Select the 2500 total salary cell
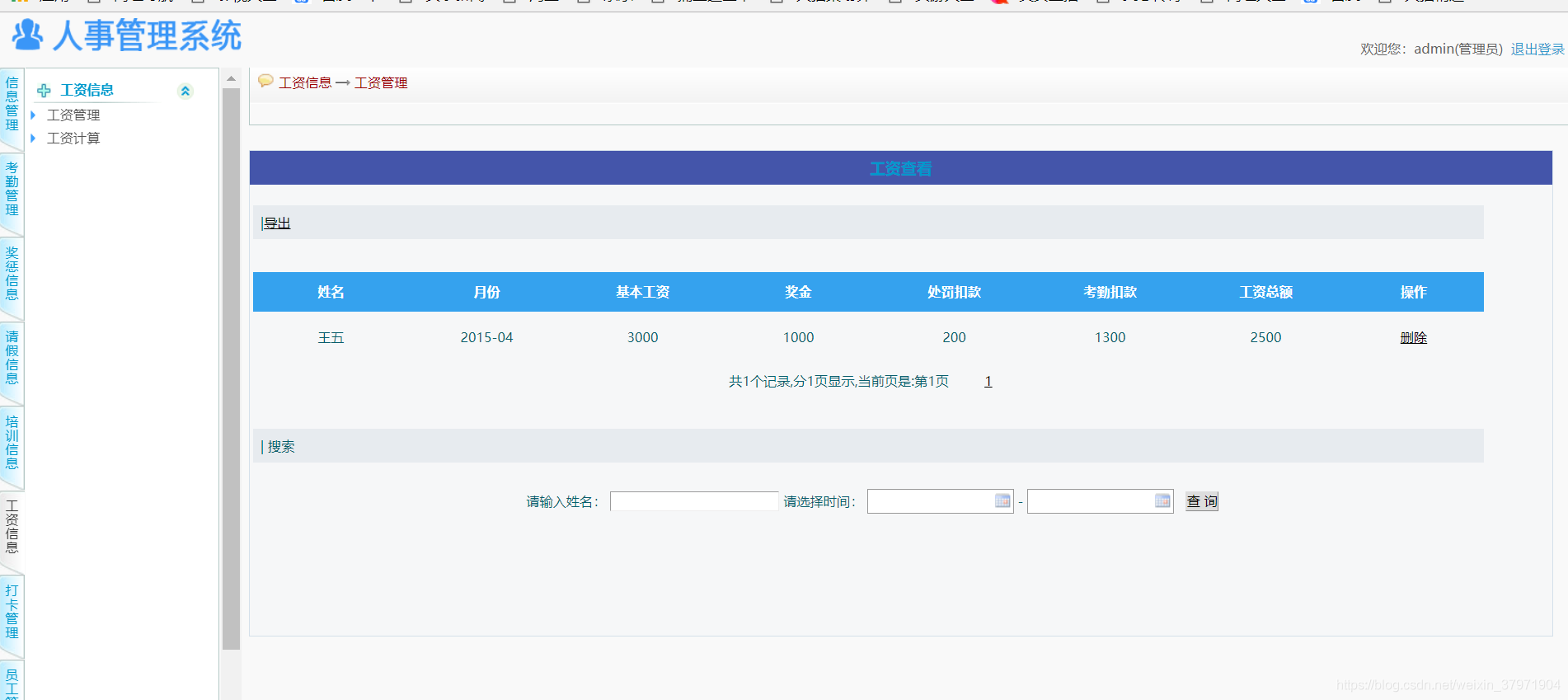 [x=1265, y=337]
